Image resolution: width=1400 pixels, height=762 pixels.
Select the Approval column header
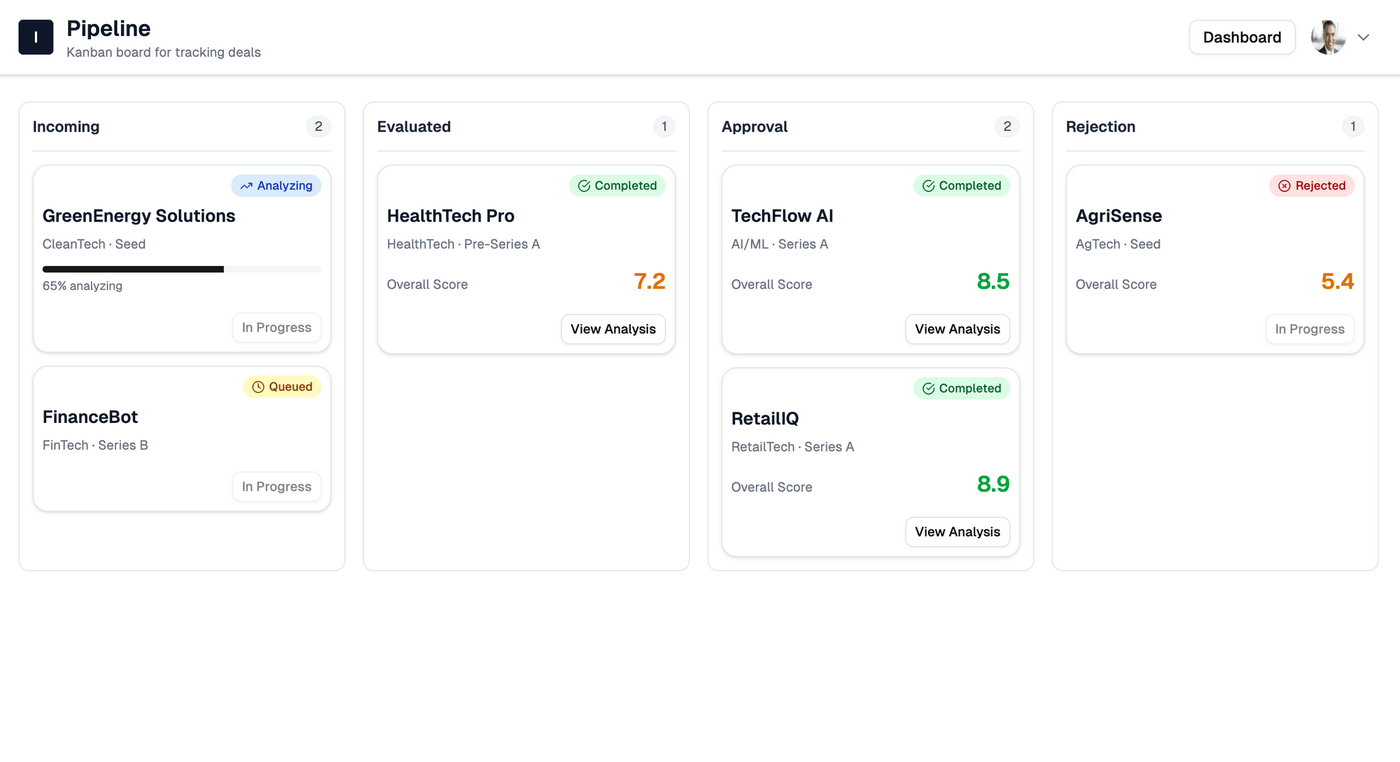point(755,127)
